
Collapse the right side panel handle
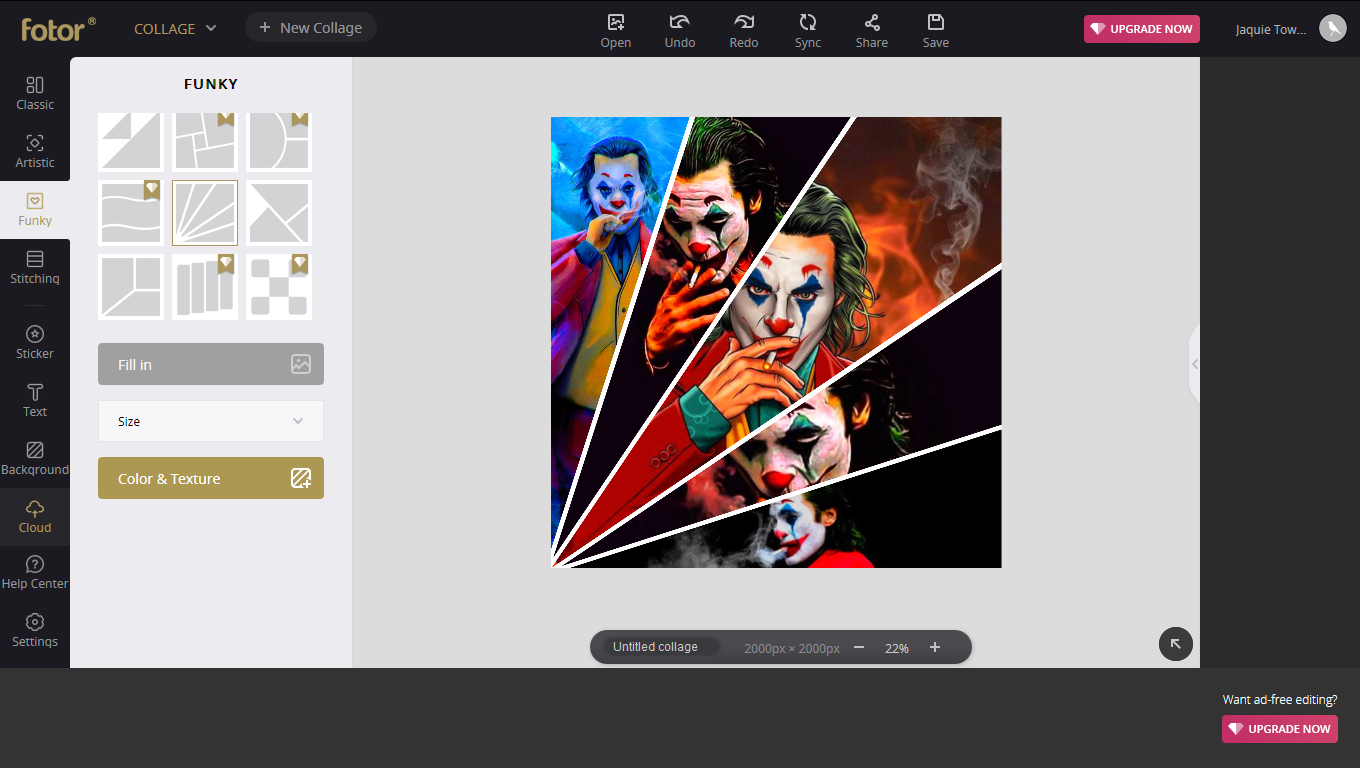coord(1194,364)
